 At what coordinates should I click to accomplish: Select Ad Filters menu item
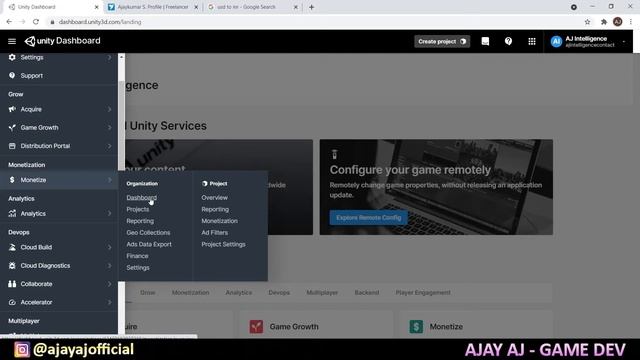[x=214, y=232]
